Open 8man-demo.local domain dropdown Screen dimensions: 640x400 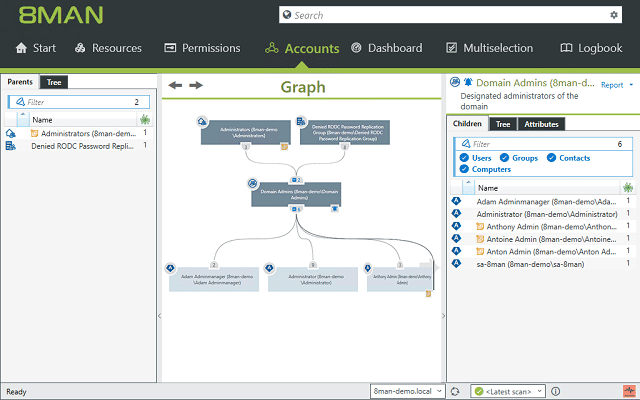pos(407,391)
